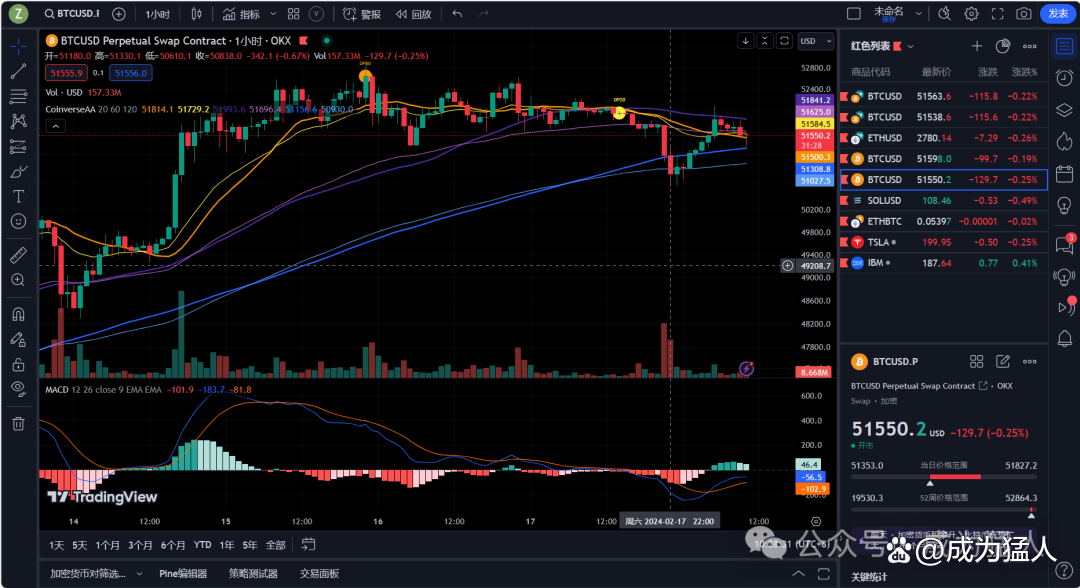
Task: Select the crosshair cursor tool
Action: click(19, 46)
